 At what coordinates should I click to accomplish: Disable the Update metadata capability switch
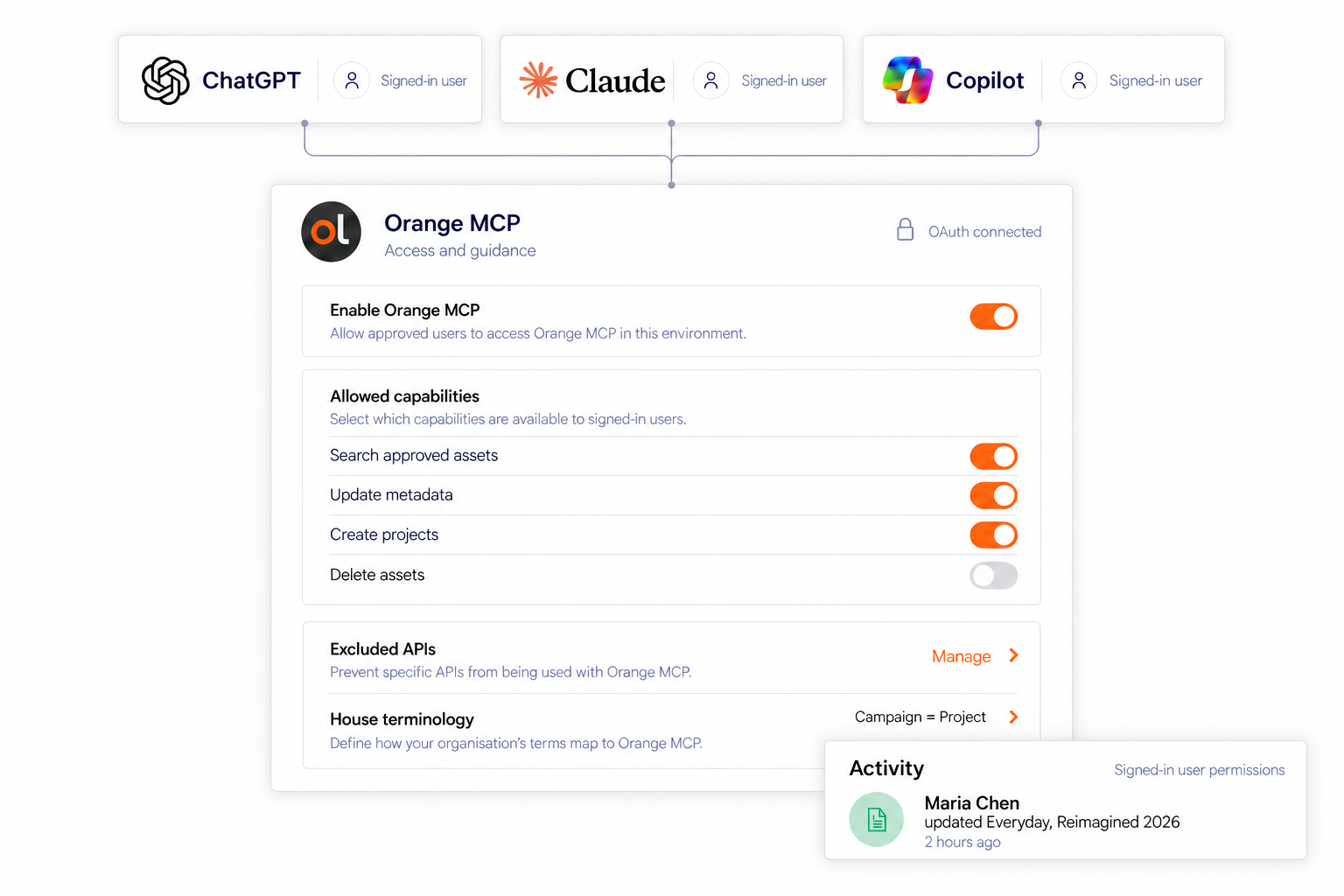(994, 495)
